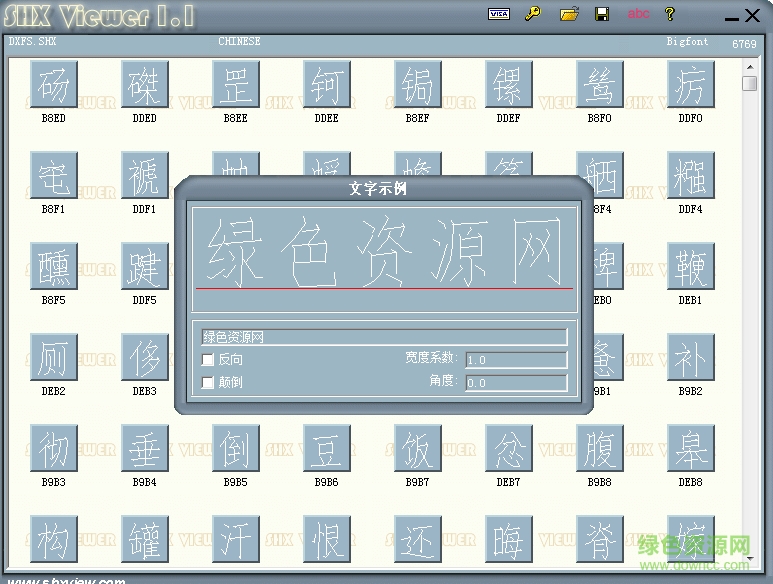Click the sample text field 绿色资源网

[384, 337]
